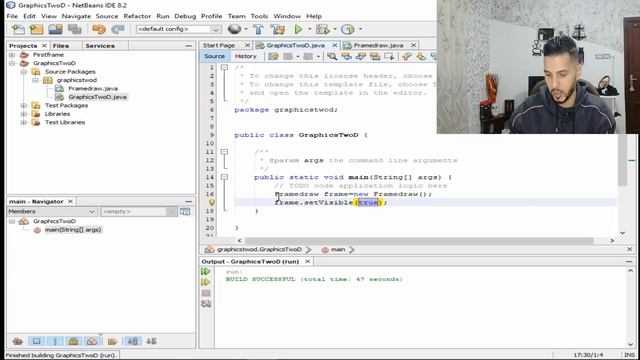Click Find Previous Occurrence icon in editor toolbar

pos(347,56)
